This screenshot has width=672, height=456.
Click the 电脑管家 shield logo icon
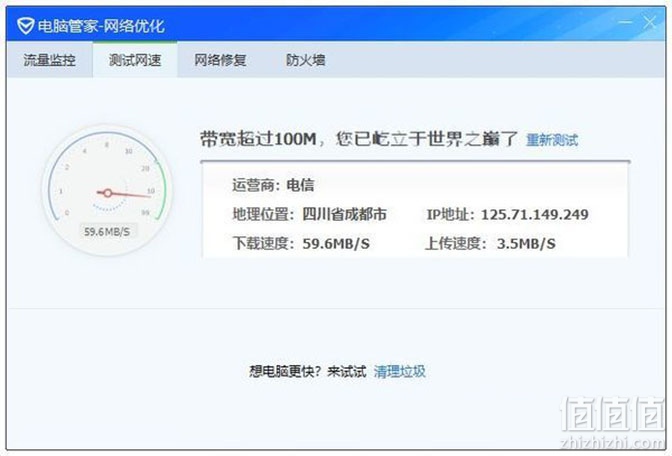coord(25,26)
